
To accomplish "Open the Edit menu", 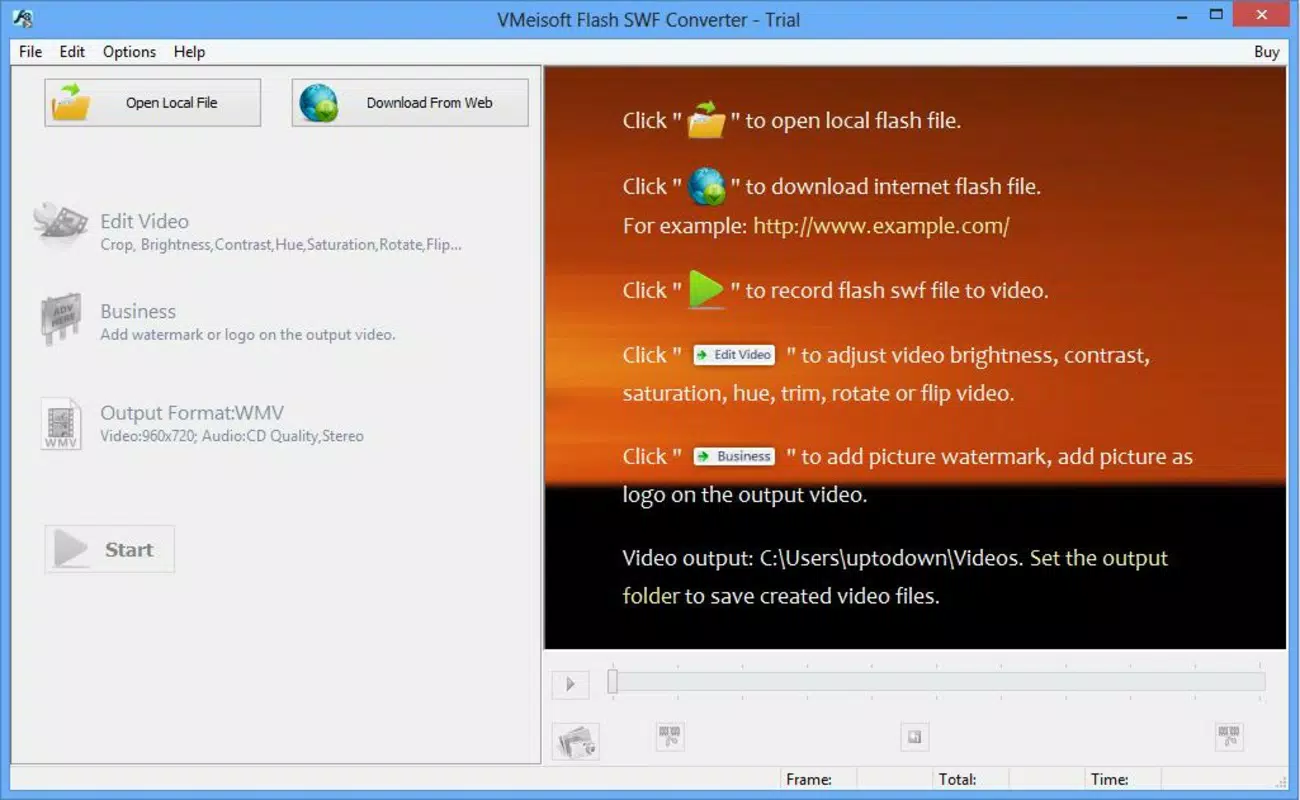I will pyautogui.click(x=72, y=52).
